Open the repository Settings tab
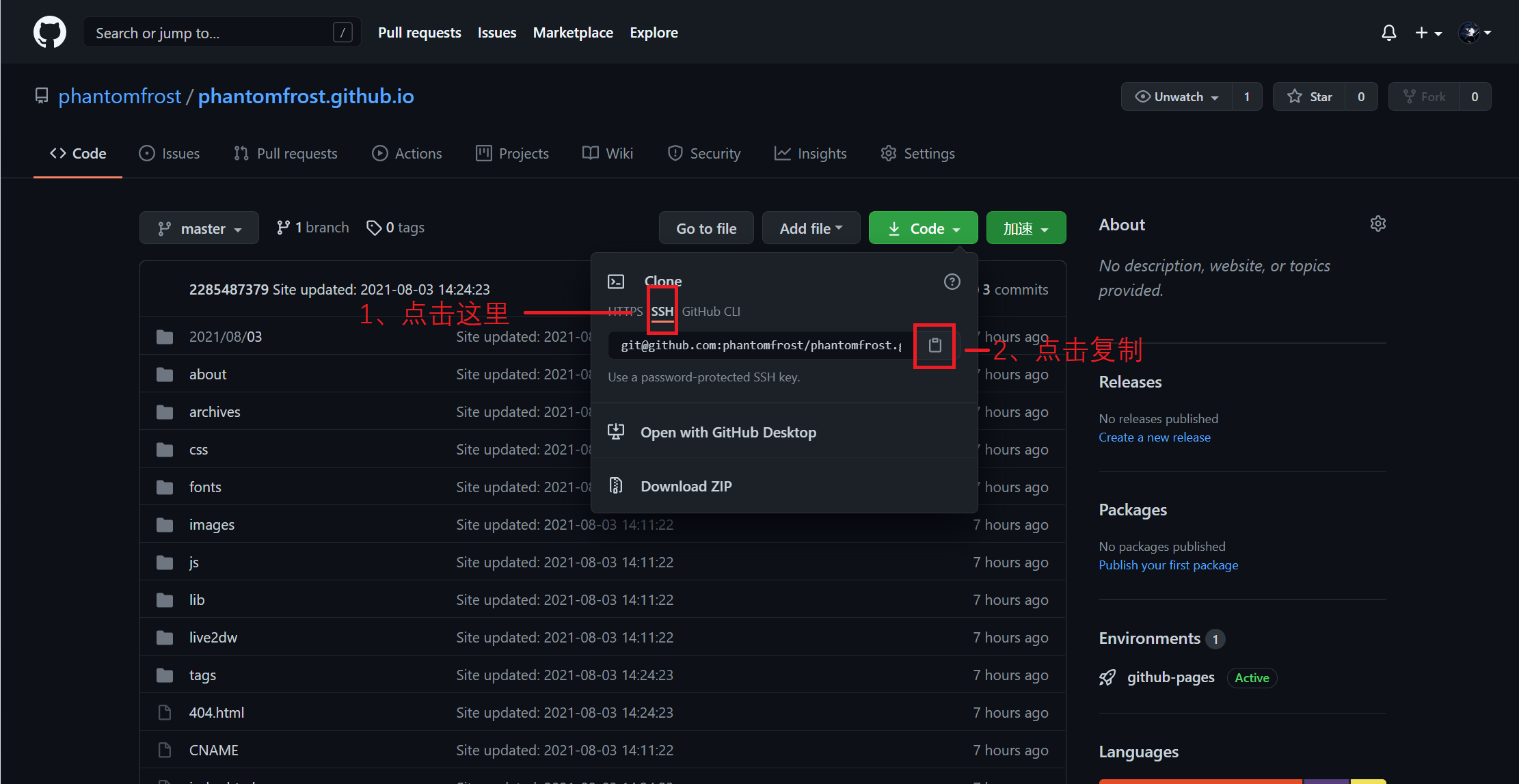The width and height of the screenshot is (1519, 784). tap(918, 153)
